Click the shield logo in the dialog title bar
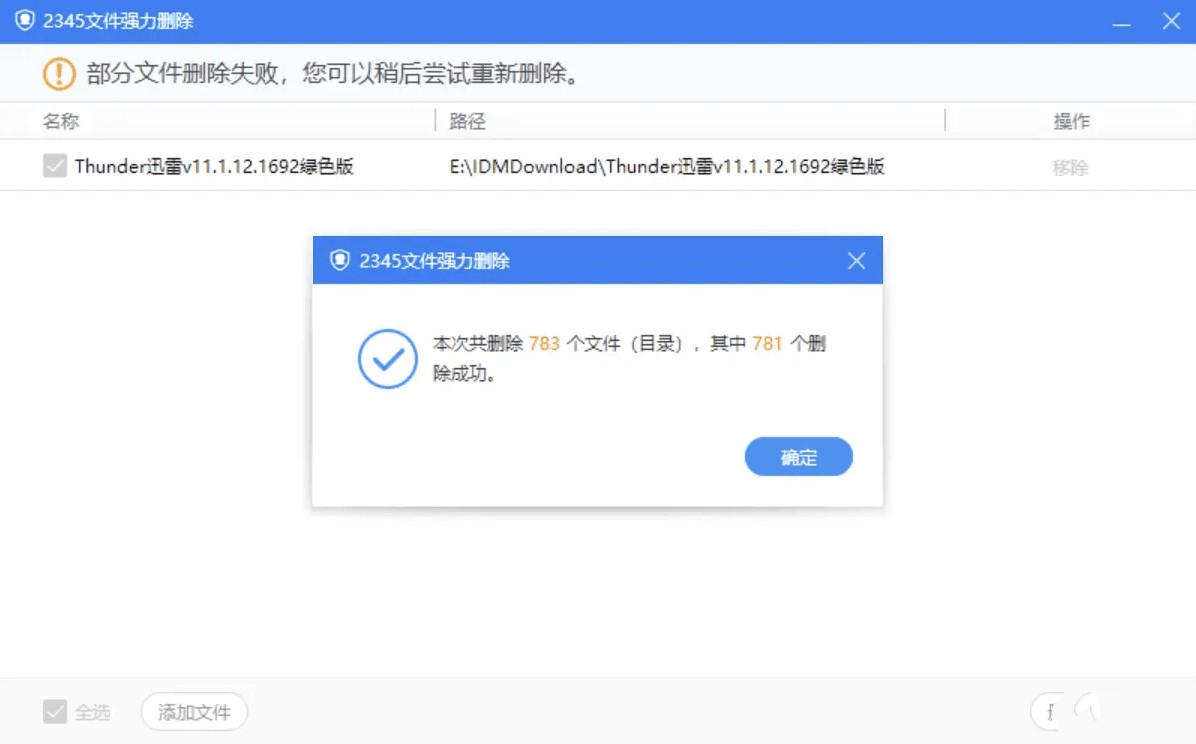The height and width of the screenshot is (744, 1196). (339, 260)
